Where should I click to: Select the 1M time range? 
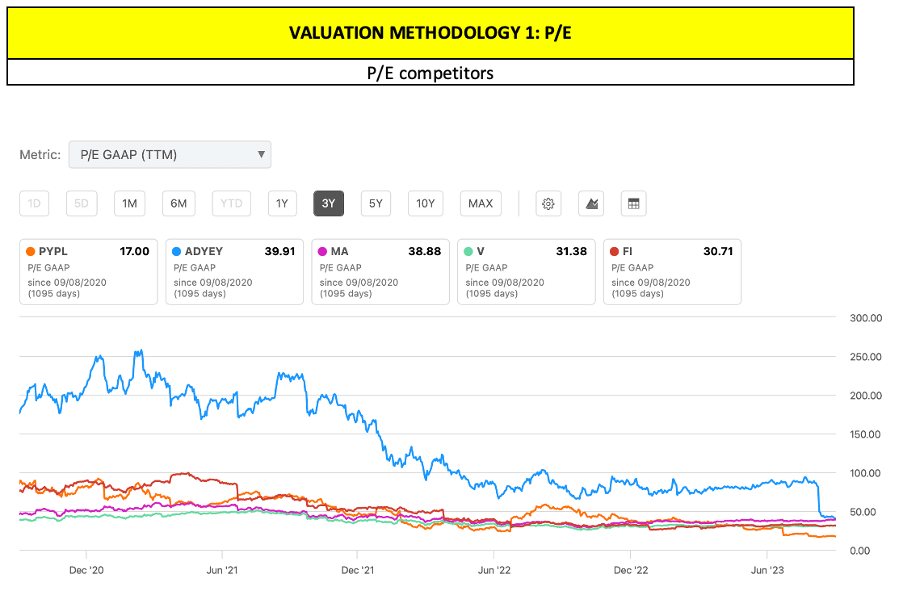point(130,204)
